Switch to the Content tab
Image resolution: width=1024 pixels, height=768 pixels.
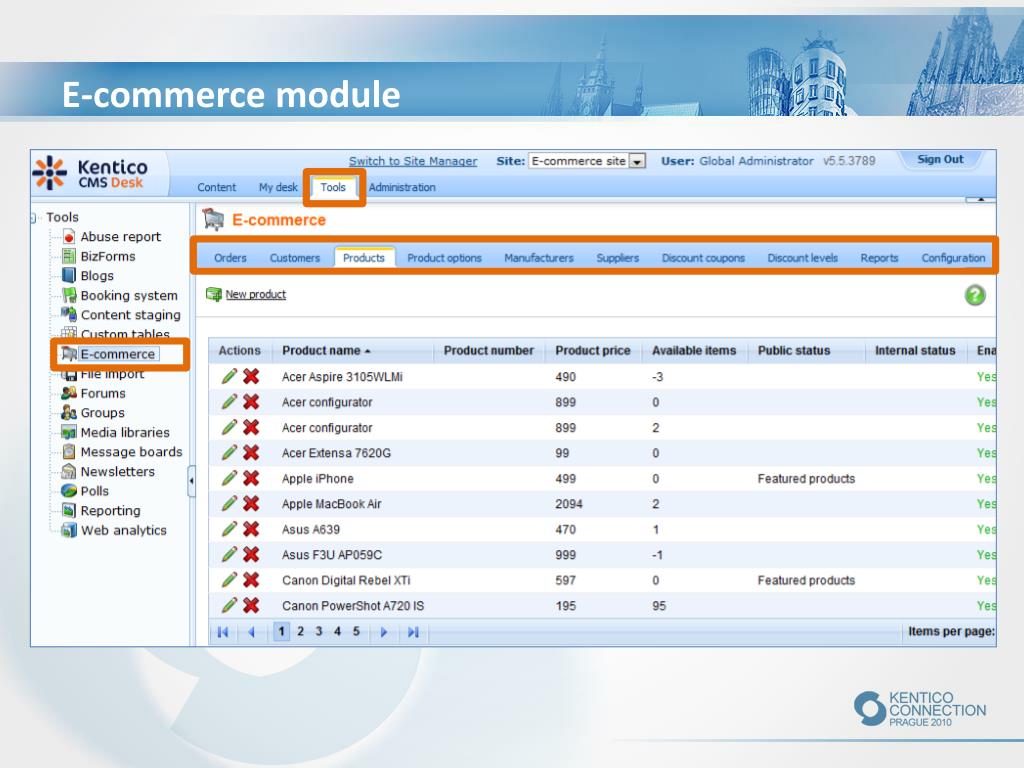(x=217, y=187)
